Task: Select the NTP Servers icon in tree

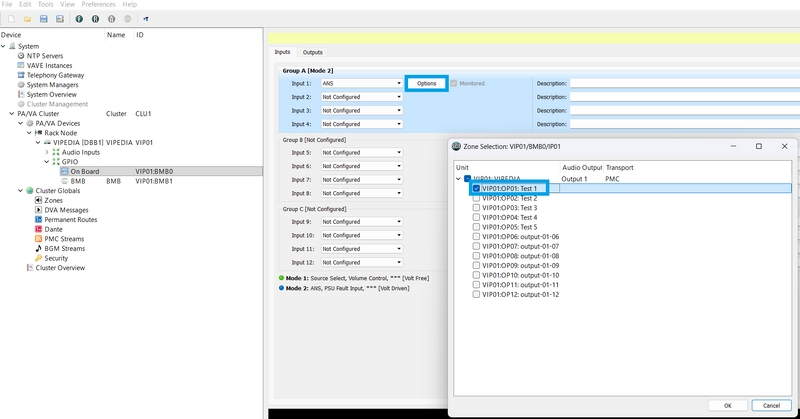Action: tap(21, 56)
